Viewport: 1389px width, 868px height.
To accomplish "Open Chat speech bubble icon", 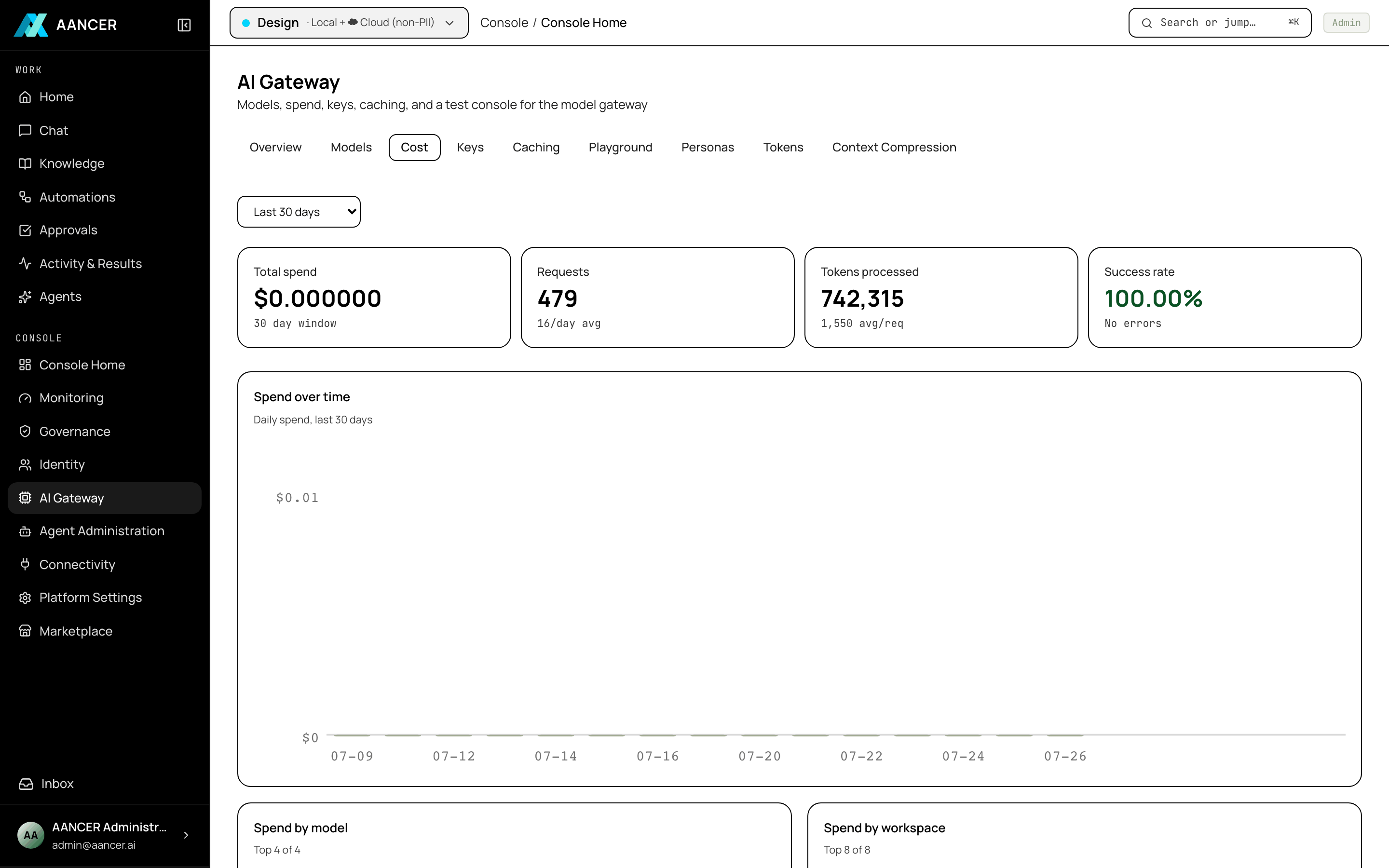I will click(25, 130).
